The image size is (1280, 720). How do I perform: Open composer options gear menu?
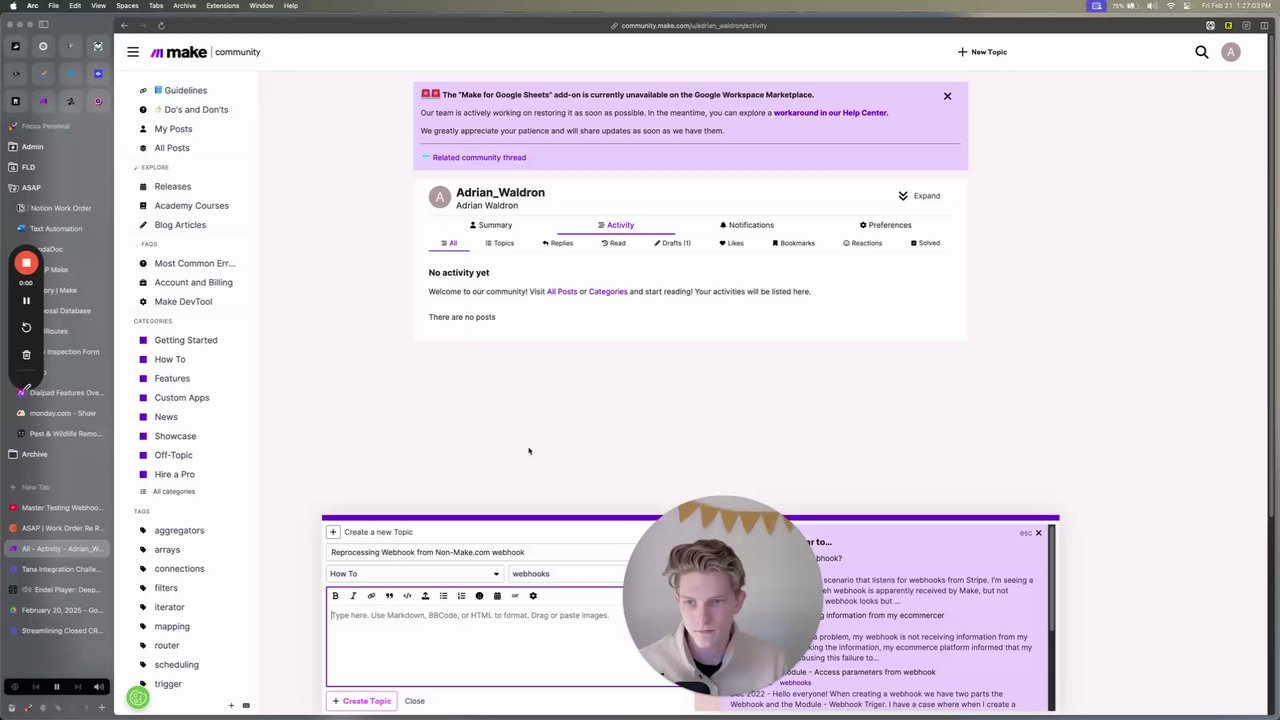click(x=533, y=596)
